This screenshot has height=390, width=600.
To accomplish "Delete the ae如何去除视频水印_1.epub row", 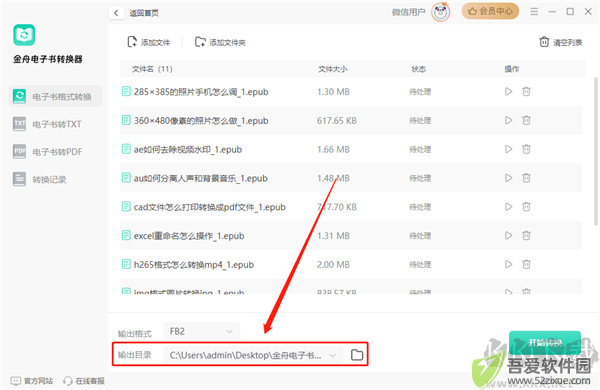I will [527, 149].
